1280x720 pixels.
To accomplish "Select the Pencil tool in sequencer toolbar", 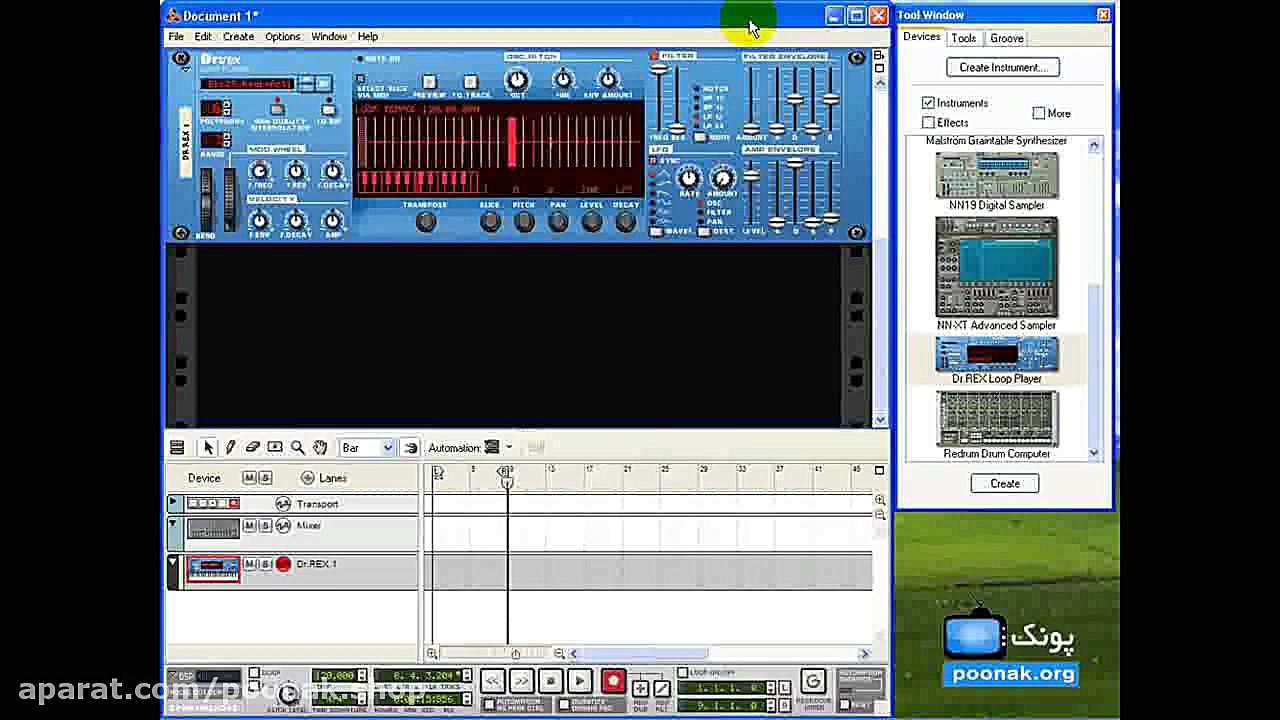I will pyautogui.click(x=230, y=448).
